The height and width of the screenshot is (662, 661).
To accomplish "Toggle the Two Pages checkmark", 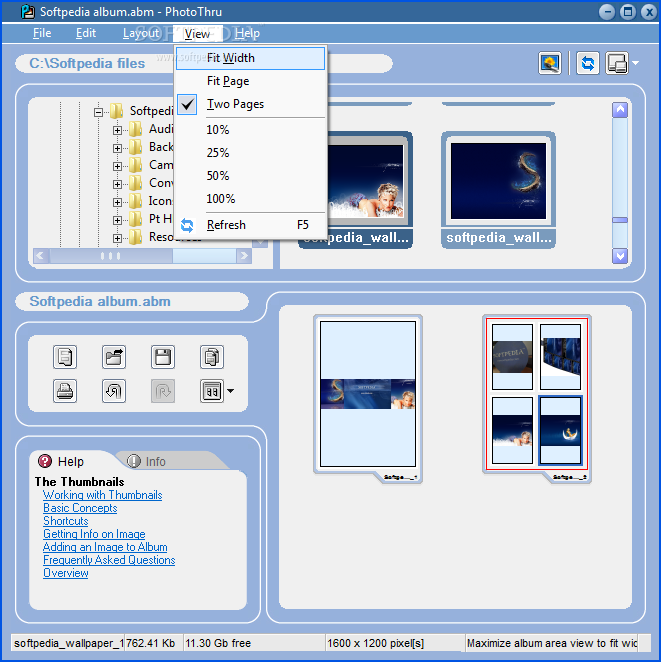I will click(187, 104).
